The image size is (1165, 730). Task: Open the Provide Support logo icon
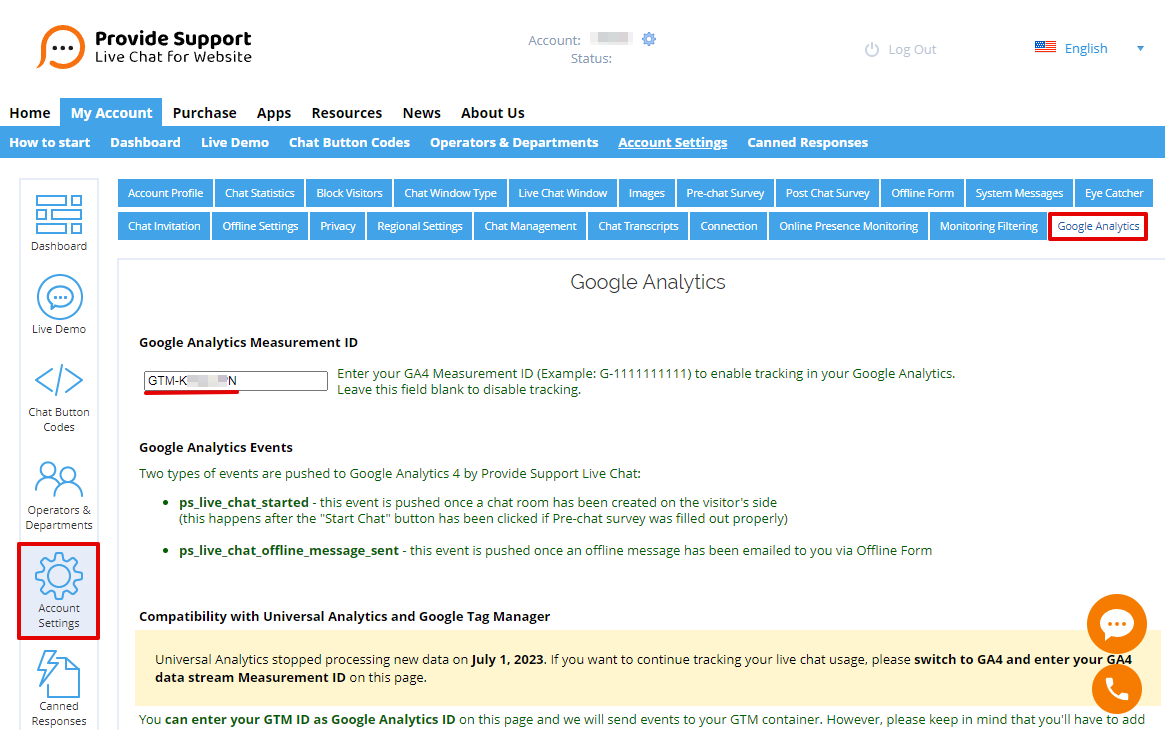60,46
